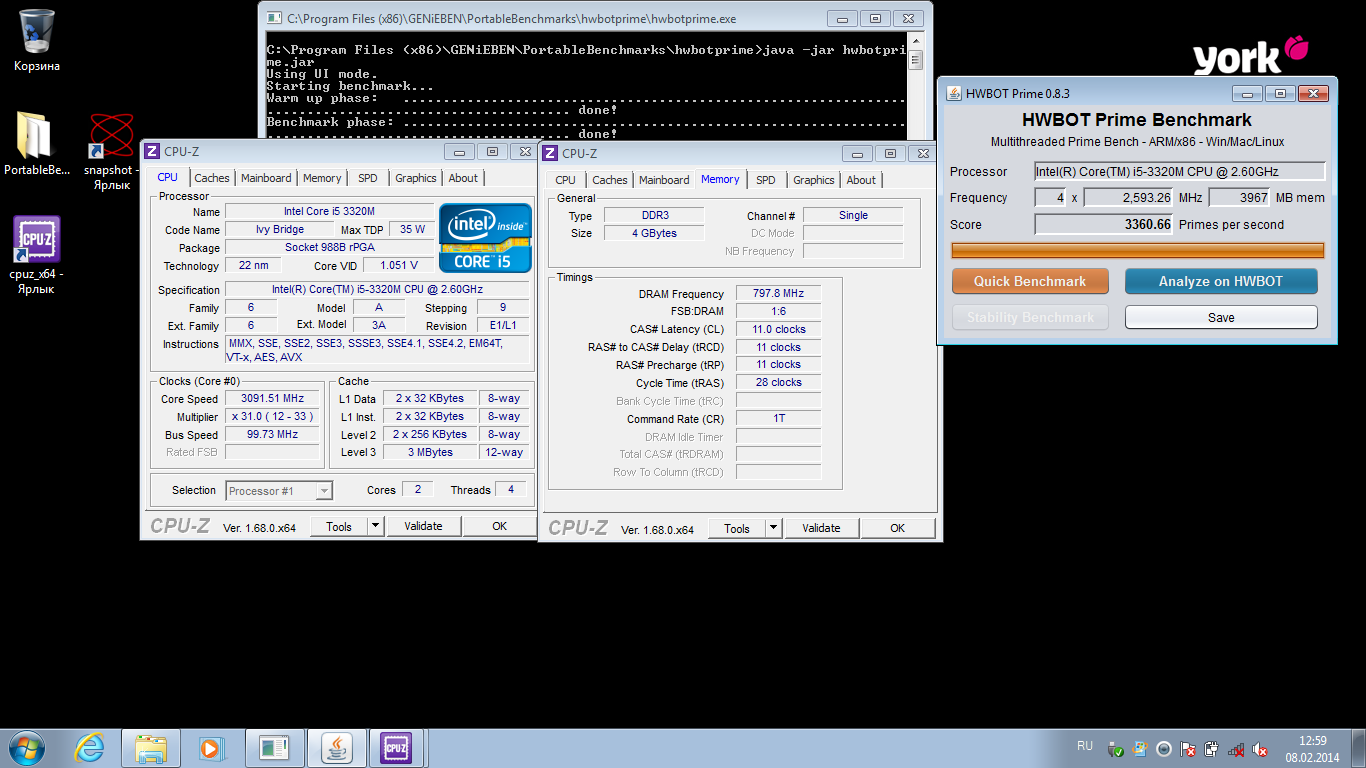The image size is (1366, 768).
Task: Click the Intel Core i5 logo
Action: pos(485,238)
